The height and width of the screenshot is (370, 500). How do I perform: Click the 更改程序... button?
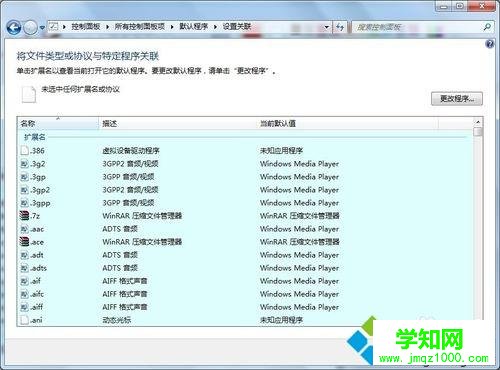[457, 99]
